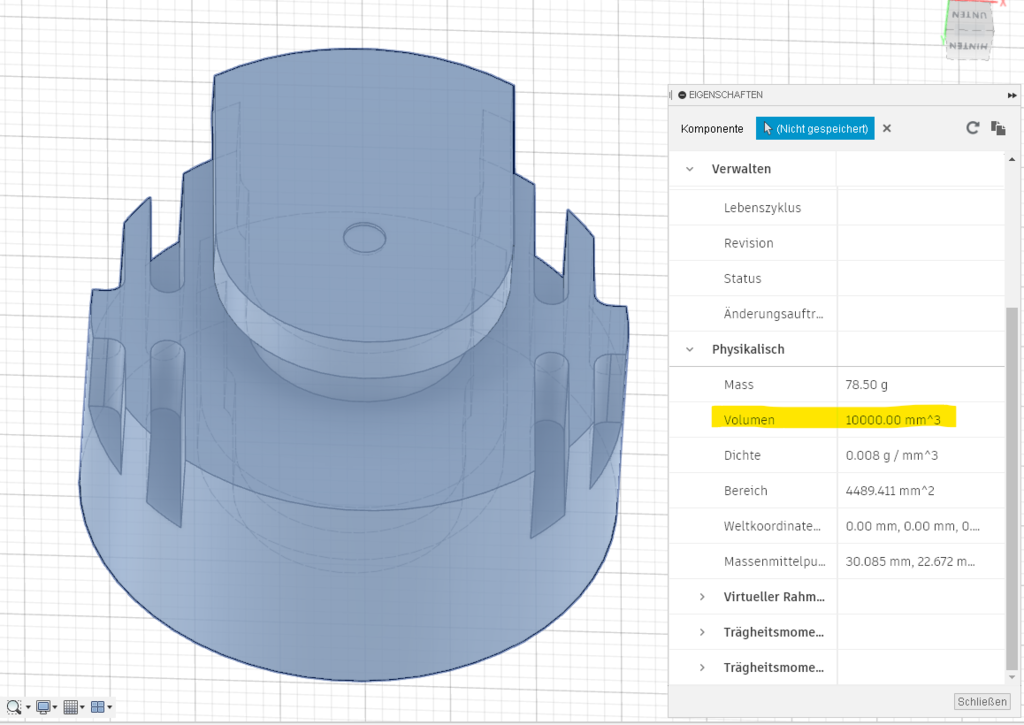Open the display settings monitor icon
This screenshot has height=725, width=1024.
pos(43,707)
